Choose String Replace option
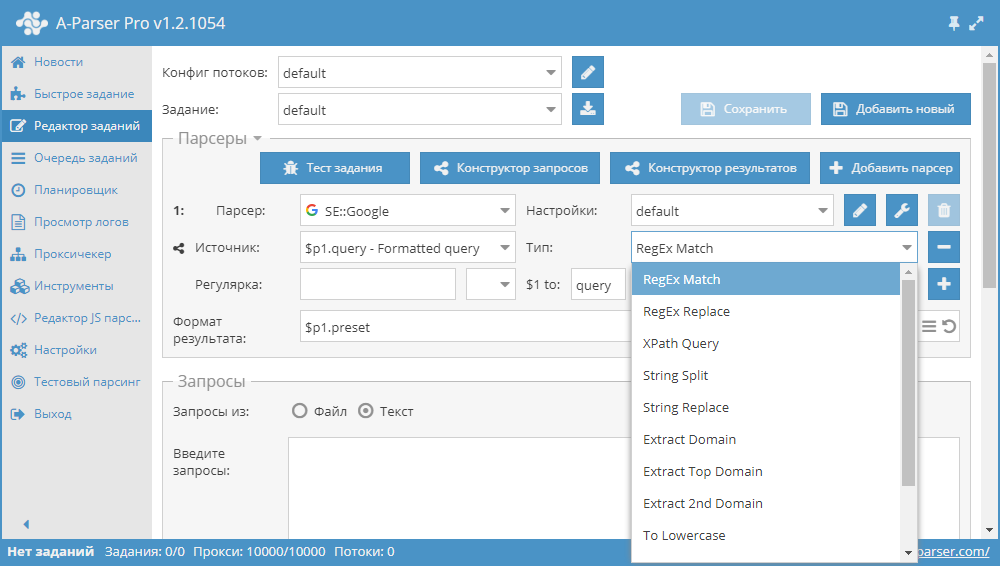Screen dimensions: 1000x566 point(765,407)
